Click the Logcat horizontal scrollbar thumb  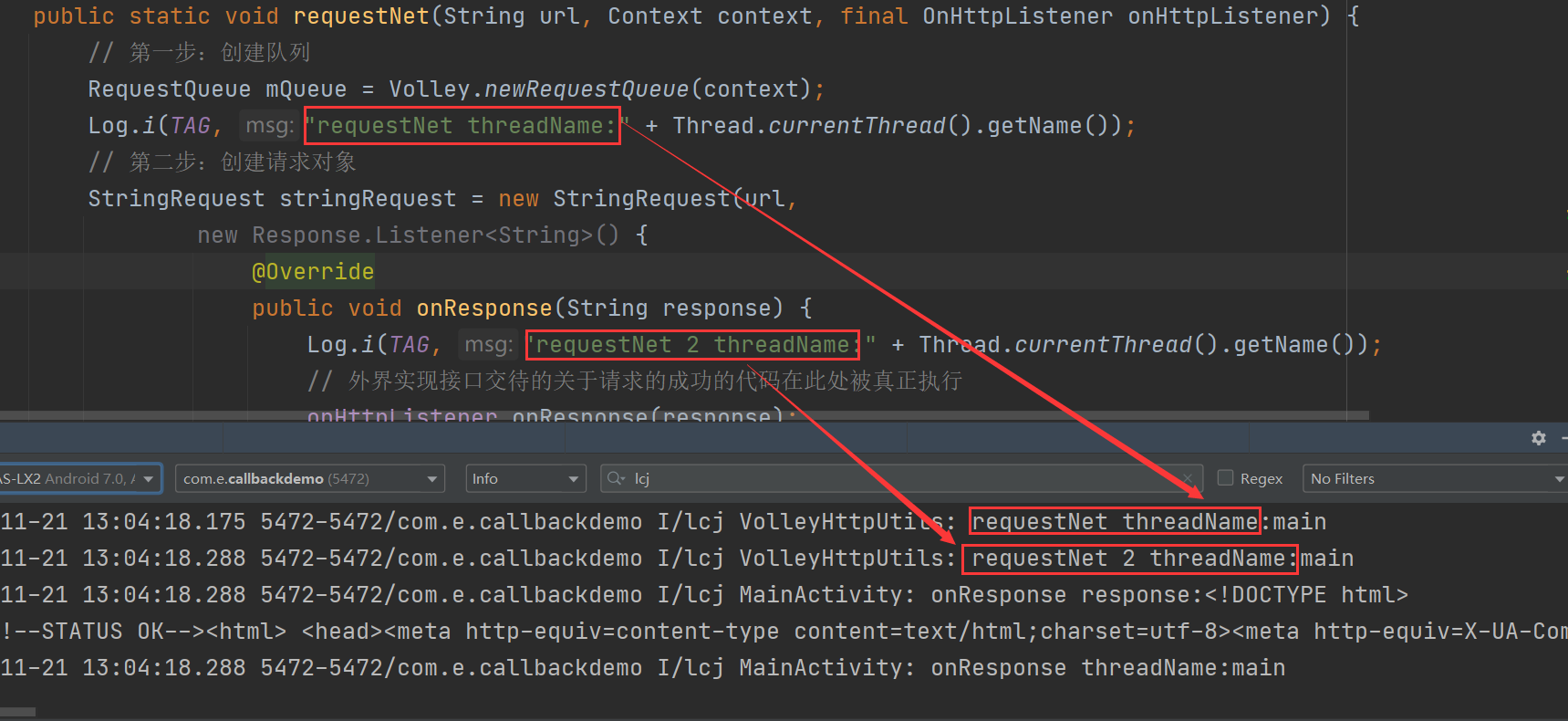click(x=17, y=712)
